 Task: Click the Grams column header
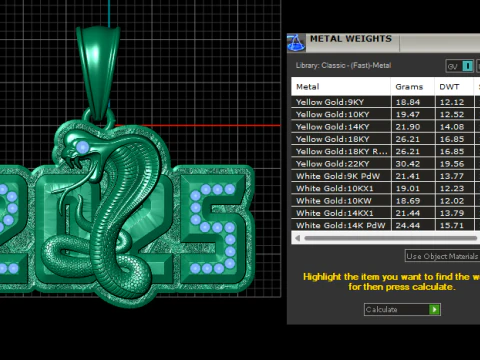tap(413, 87)
